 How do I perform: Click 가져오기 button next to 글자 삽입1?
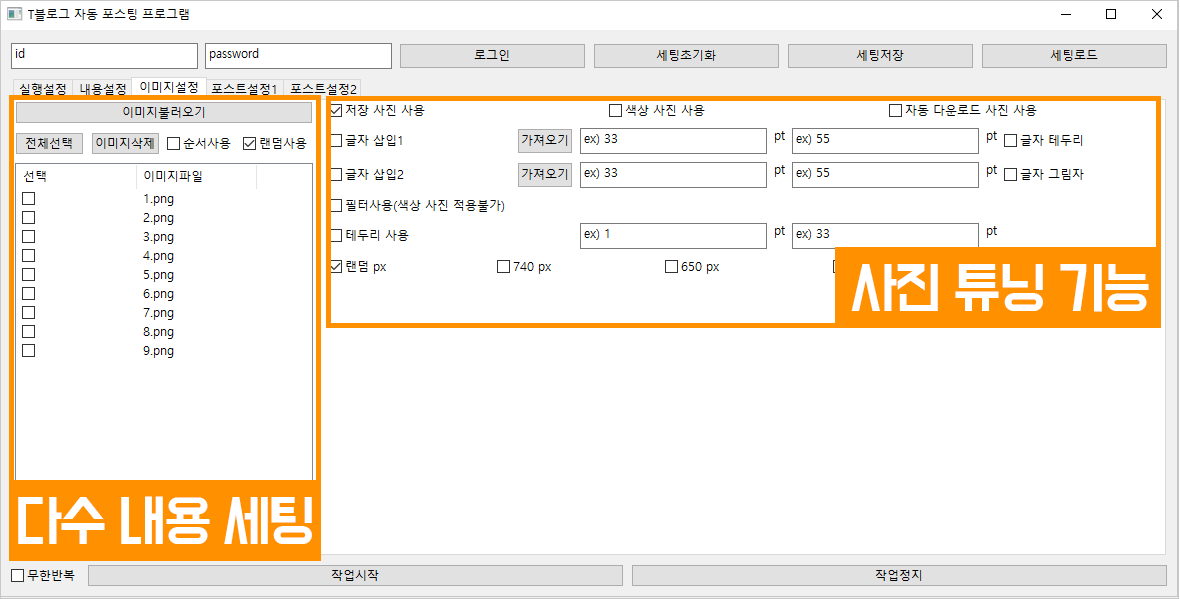544,141
